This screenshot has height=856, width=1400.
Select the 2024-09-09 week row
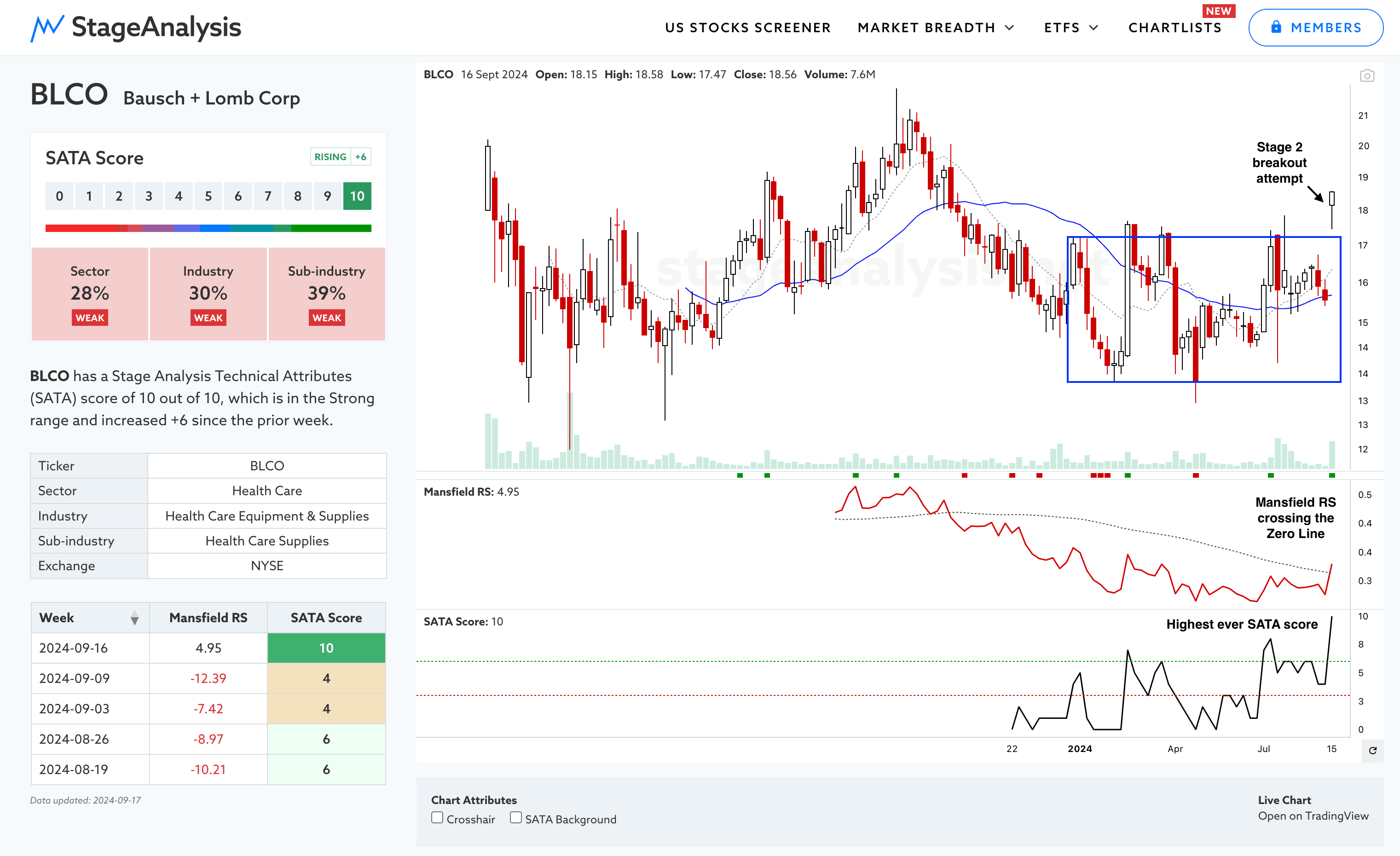[208, 678]
